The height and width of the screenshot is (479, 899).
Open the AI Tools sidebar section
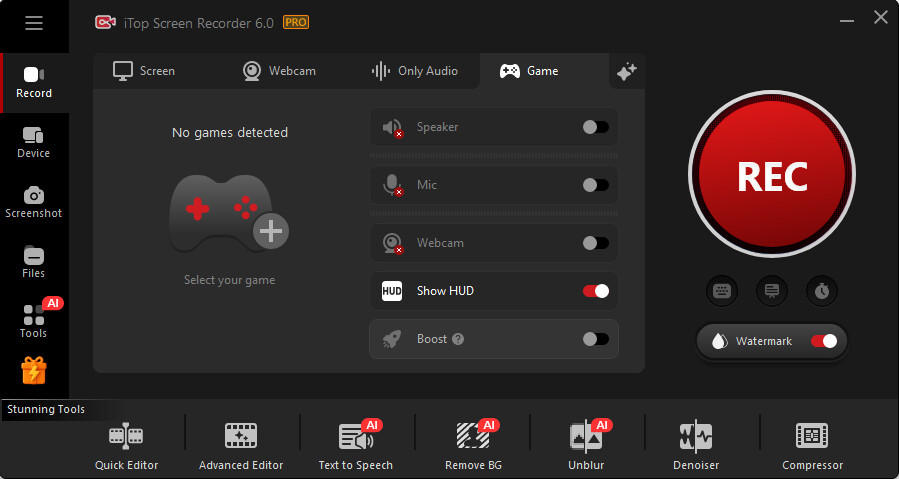tap(33, 321)
